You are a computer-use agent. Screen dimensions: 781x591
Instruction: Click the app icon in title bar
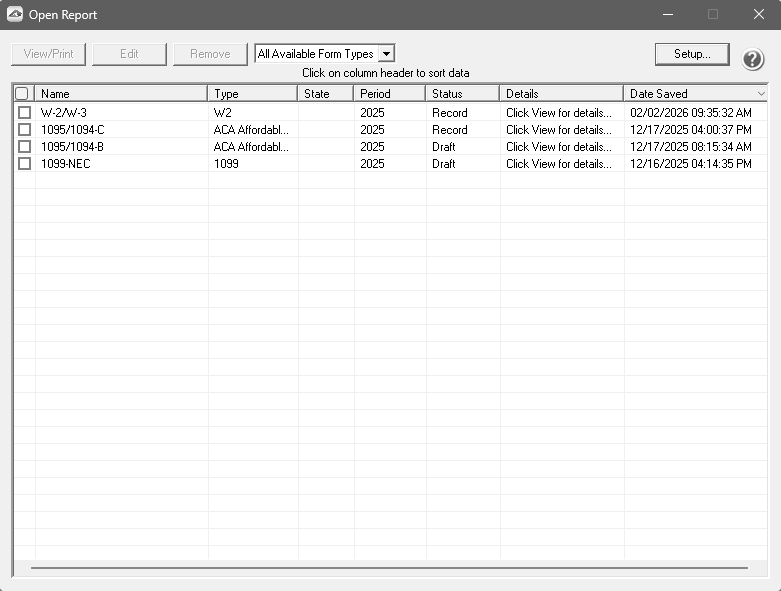click(x=15, y=15)
